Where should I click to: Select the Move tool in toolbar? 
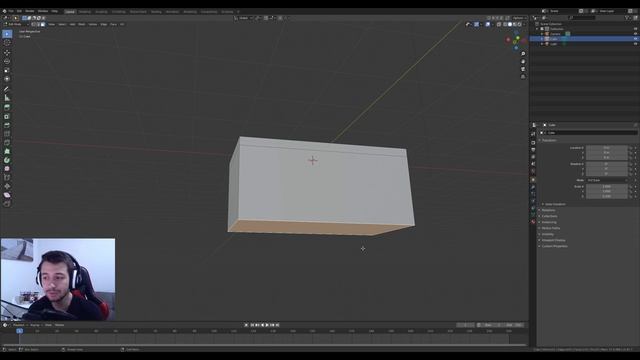[7, 53]
